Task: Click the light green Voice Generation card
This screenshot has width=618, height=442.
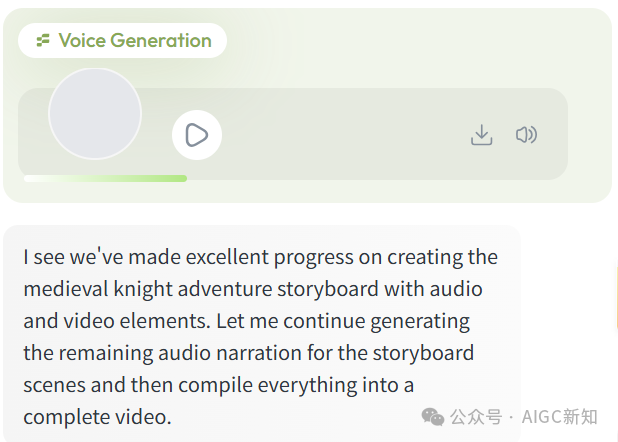Action: 307,105
